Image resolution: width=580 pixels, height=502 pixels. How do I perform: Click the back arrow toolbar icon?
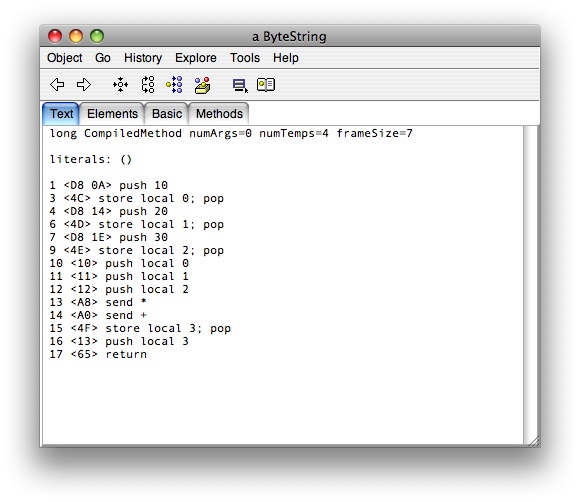pos(57,85)
